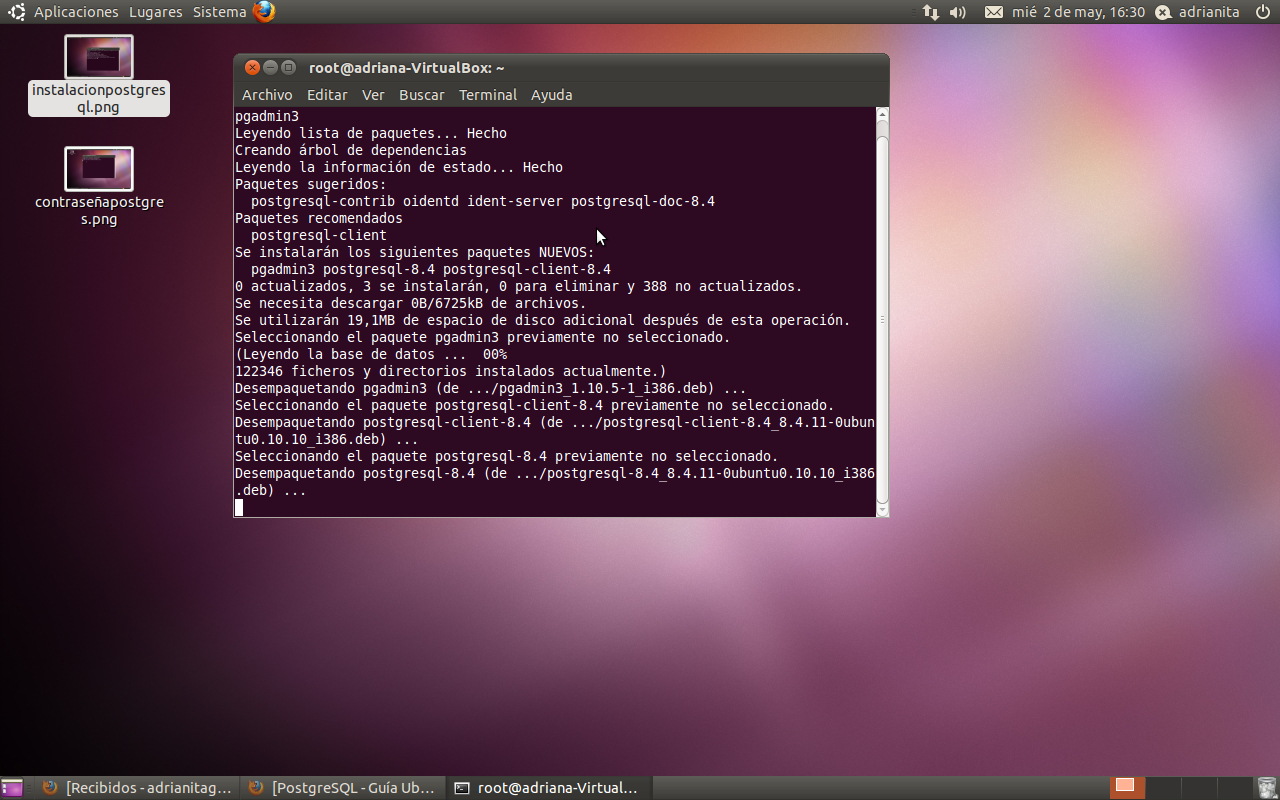
Task: Open the terminal Editar menu
Action: coord(327,95)
